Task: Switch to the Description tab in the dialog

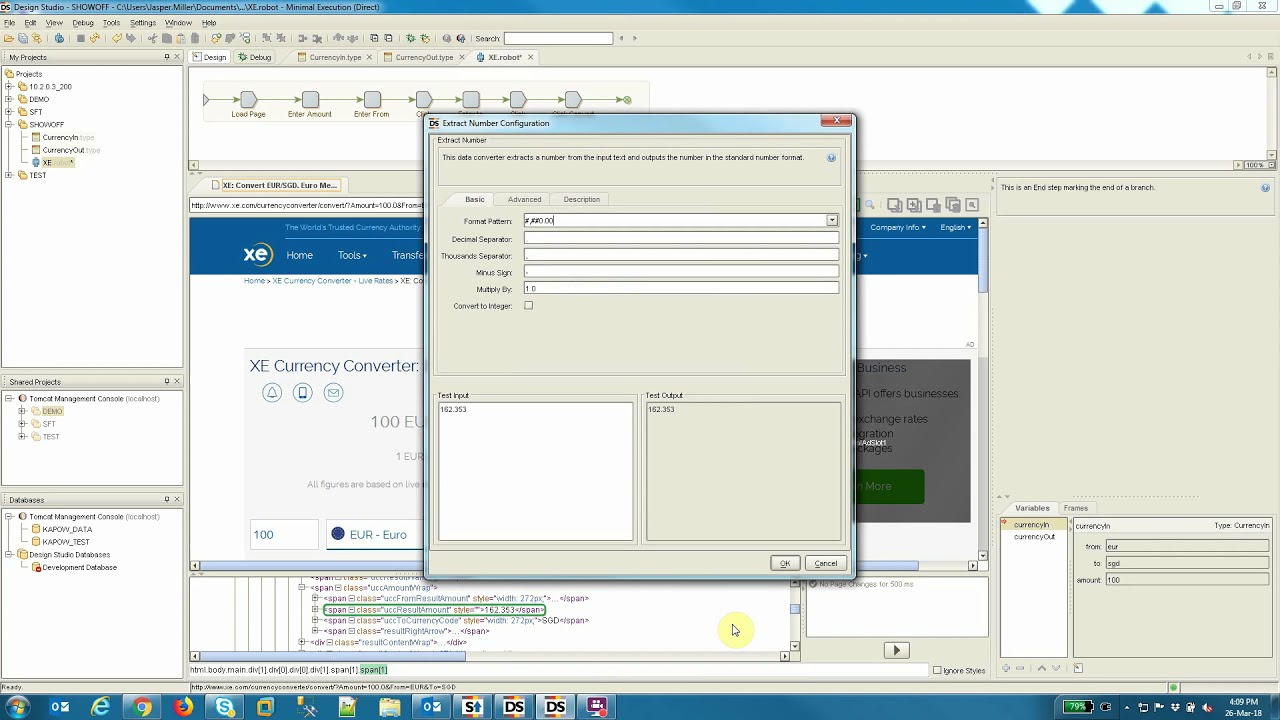Action: pos(581,199)
